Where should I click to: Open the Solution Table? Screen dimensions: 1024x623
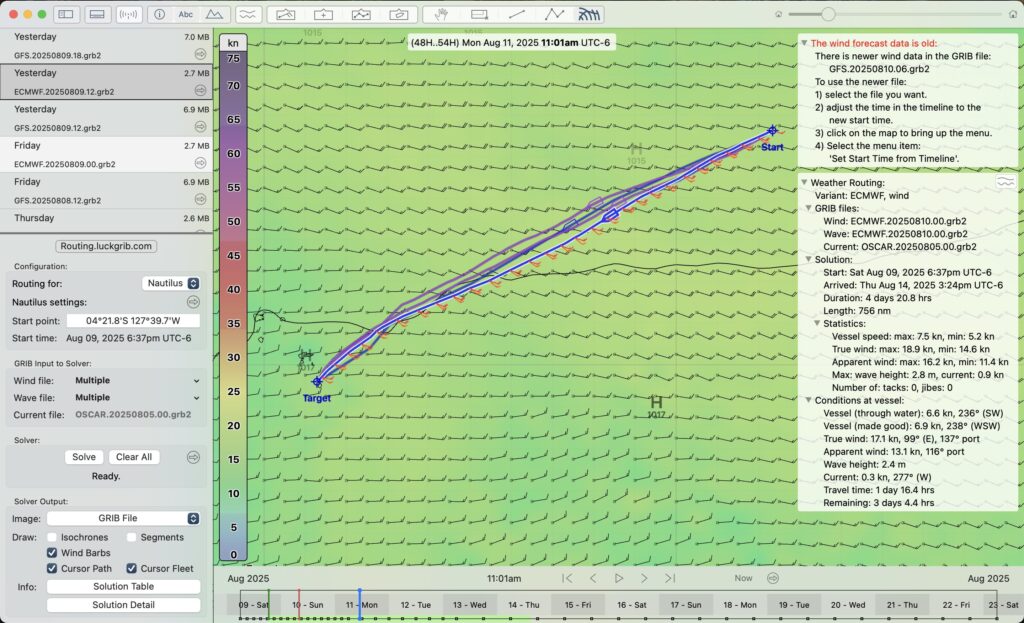pyautogui.click(x=123, y=587)
